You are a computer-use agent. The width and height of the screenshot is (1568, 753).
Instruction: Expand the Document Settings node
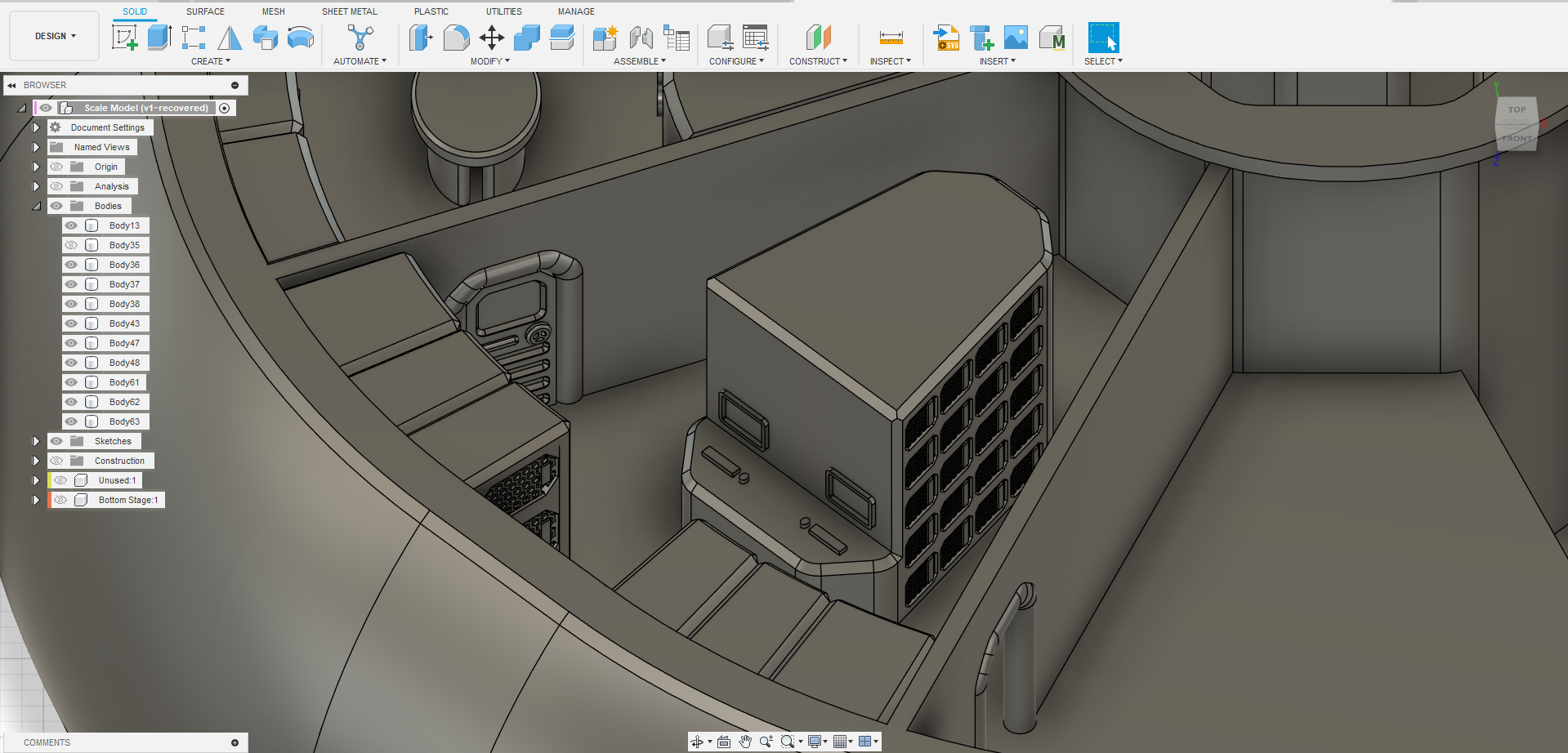(x=36, y=127)
